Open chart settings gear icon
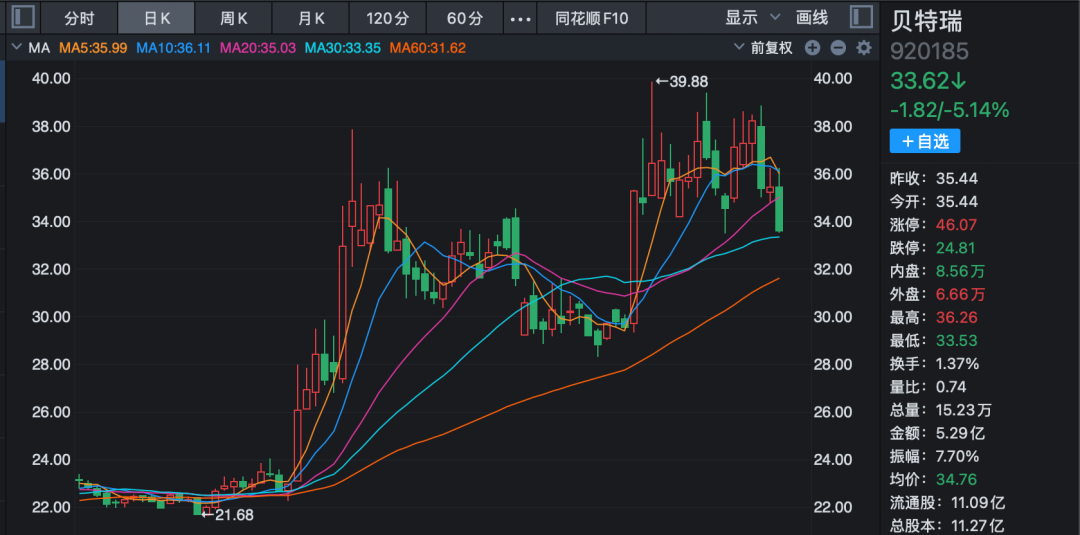The width and height of the screenshot is (1080, 535). click(863, 48)
